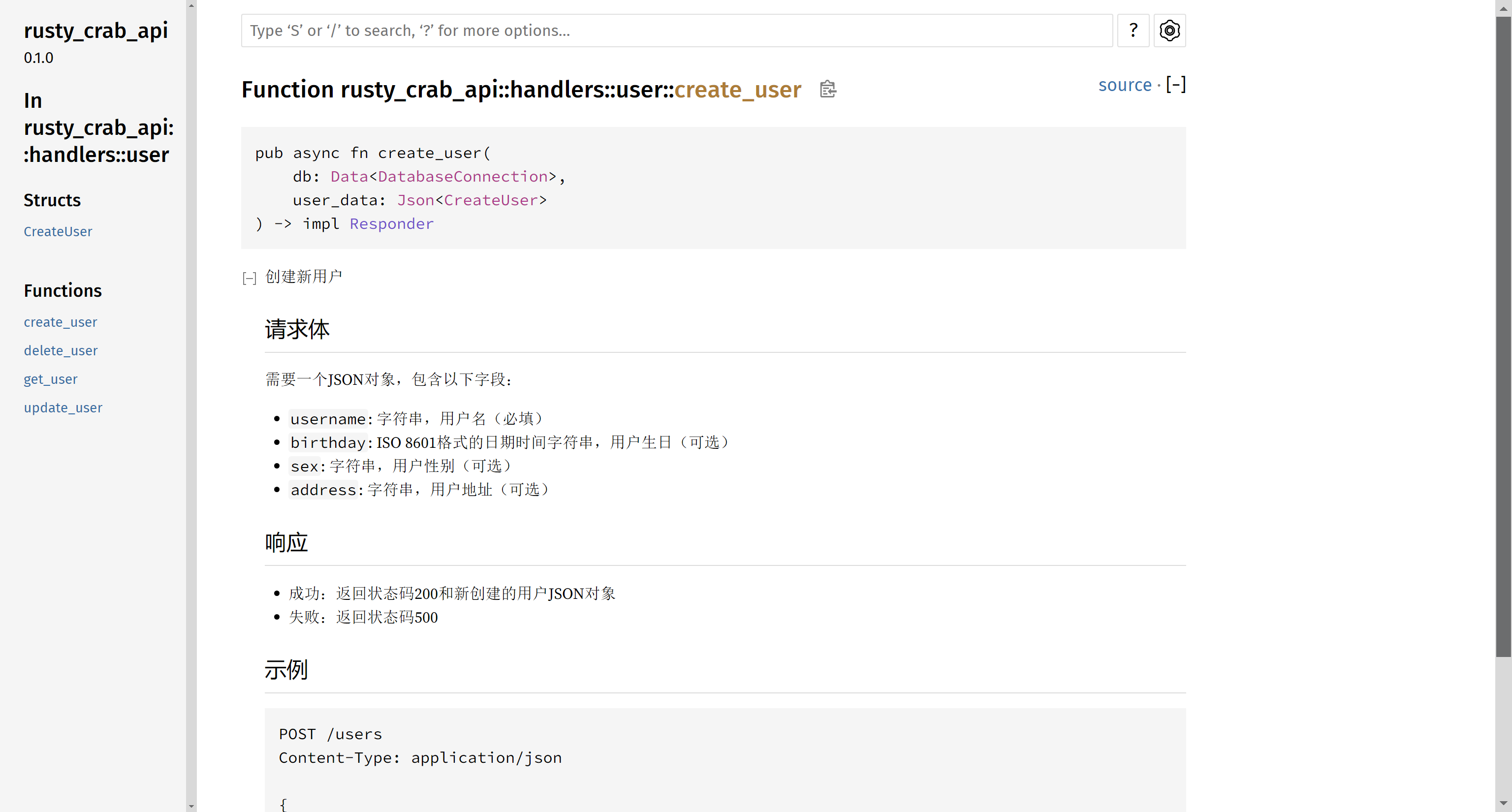Open the Responder trait link

click(391, 223)
